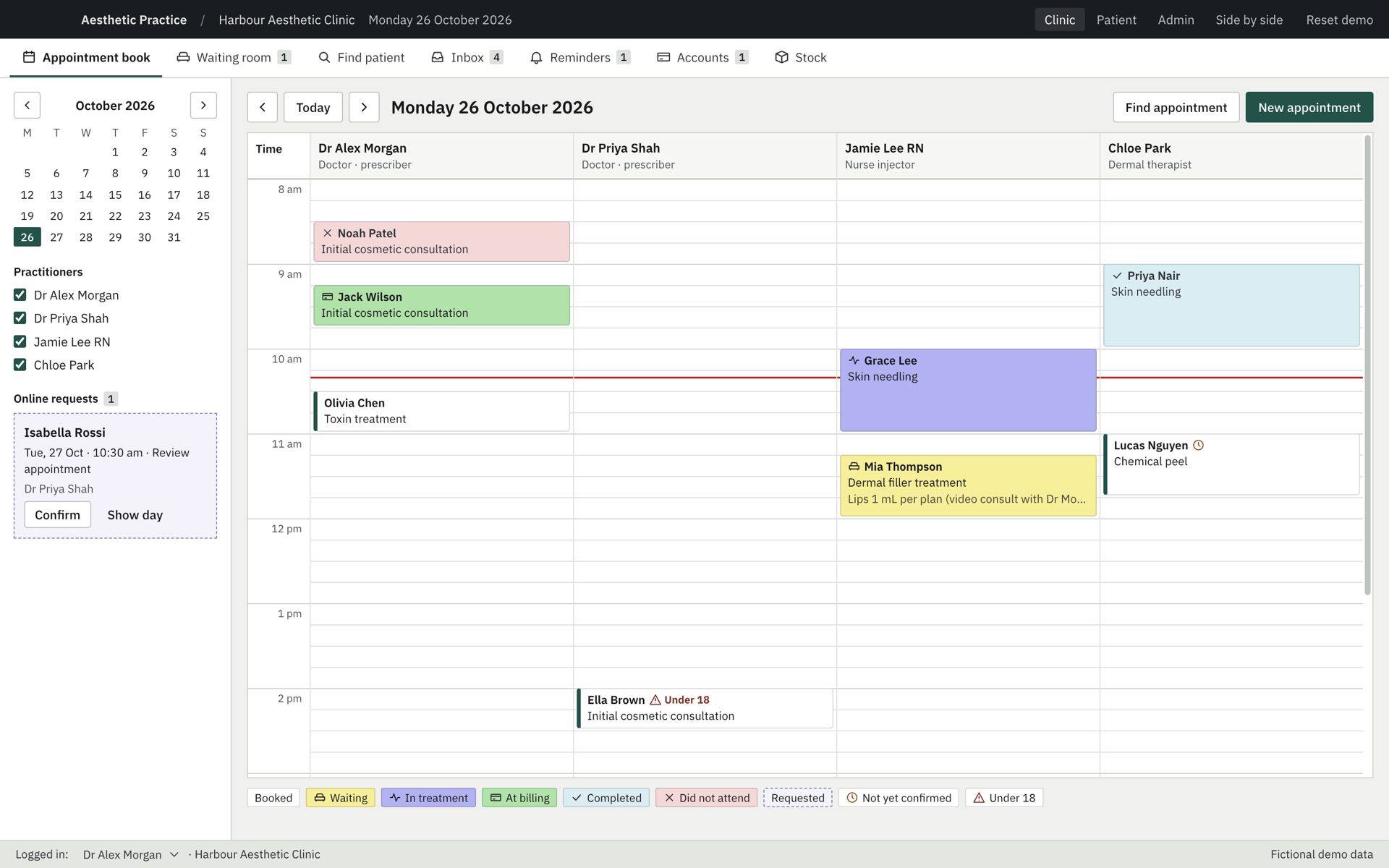Select 27 in the October mini calendar
The height and width of the screenshot is (868, 1389).
click(56, 237)
